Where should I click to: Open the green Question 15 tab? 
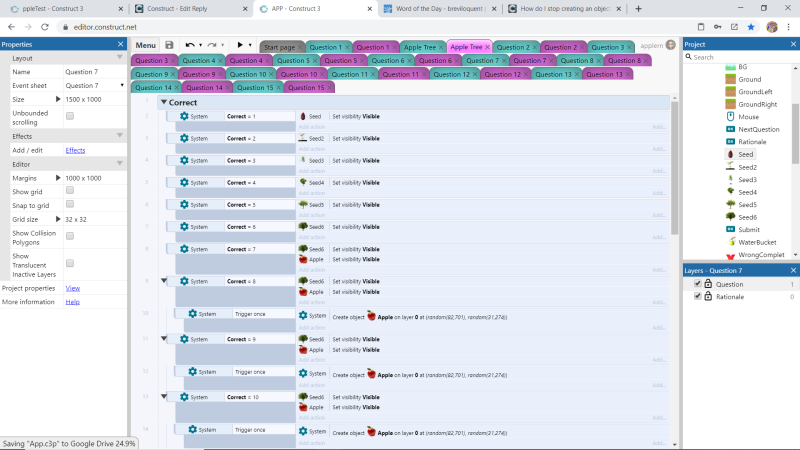pos(255,88)
